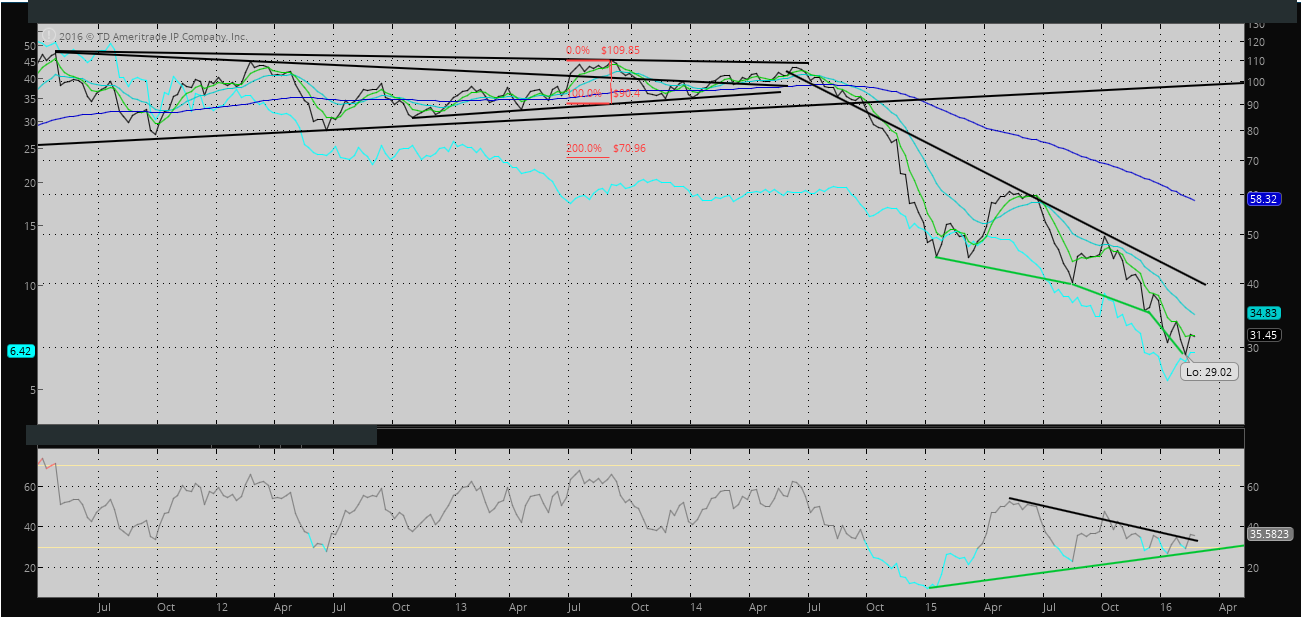Image resolution: width=1301 pixels, height=617 pixels.
Task: Select the 35.5823 value bubble in lower study
Action: [1269, 535]
